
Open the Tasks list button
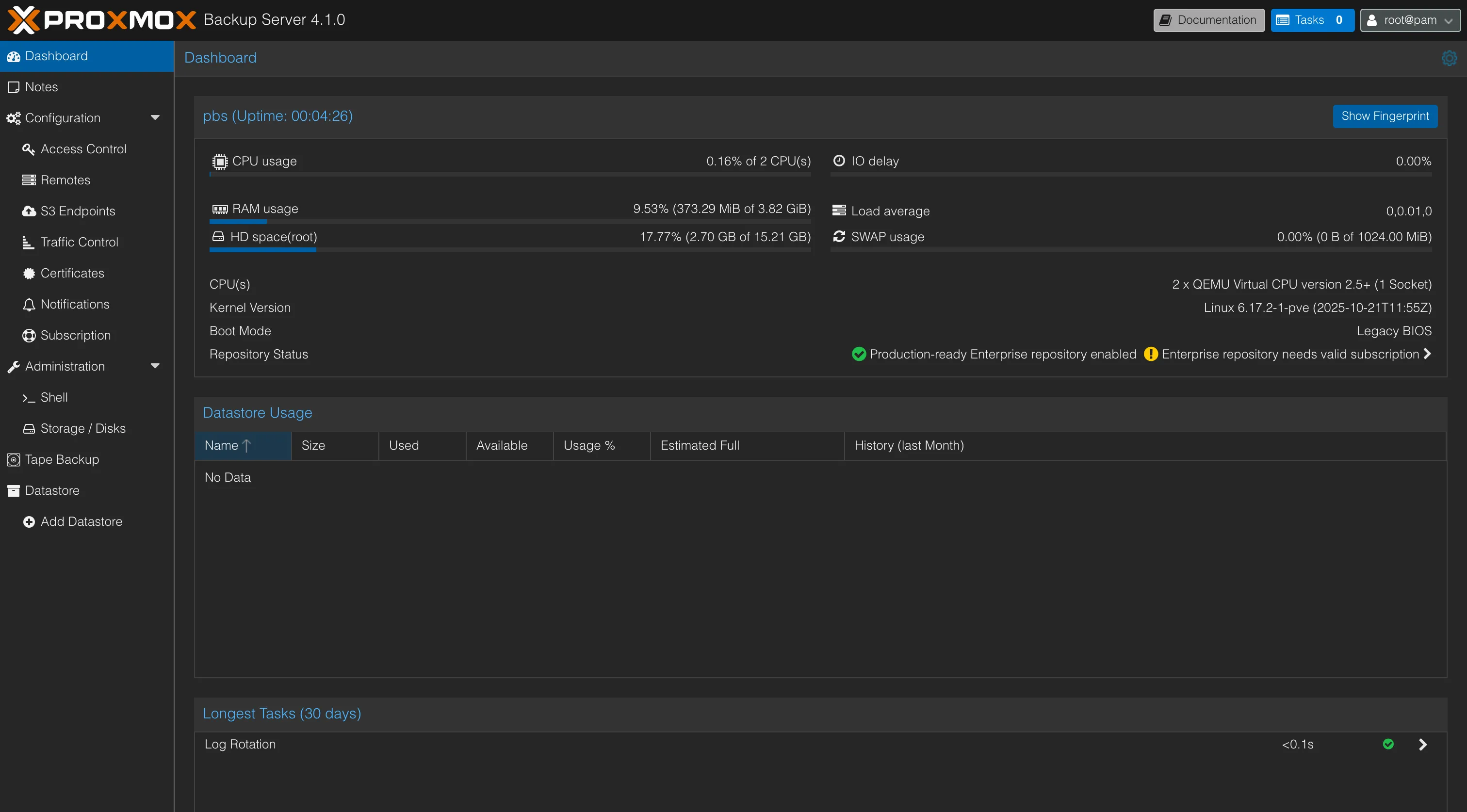1312,20
